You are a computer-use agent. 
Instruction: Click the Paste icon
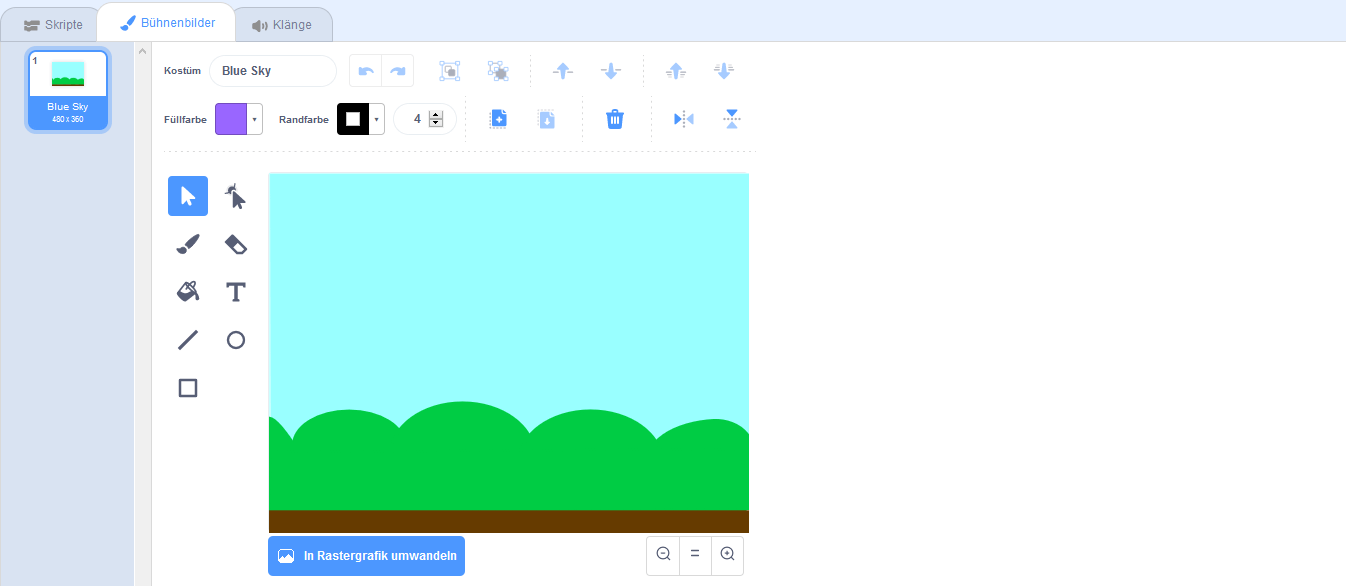[x=546, y=119]
